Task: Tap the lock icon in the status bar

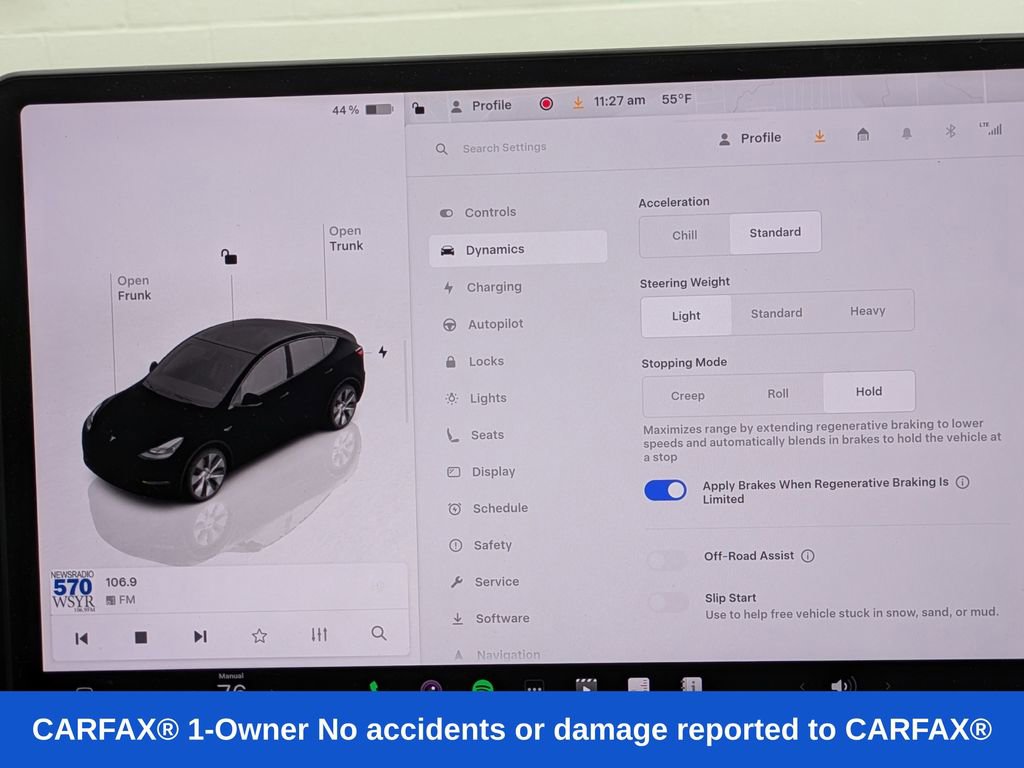Action: point(419,108)
